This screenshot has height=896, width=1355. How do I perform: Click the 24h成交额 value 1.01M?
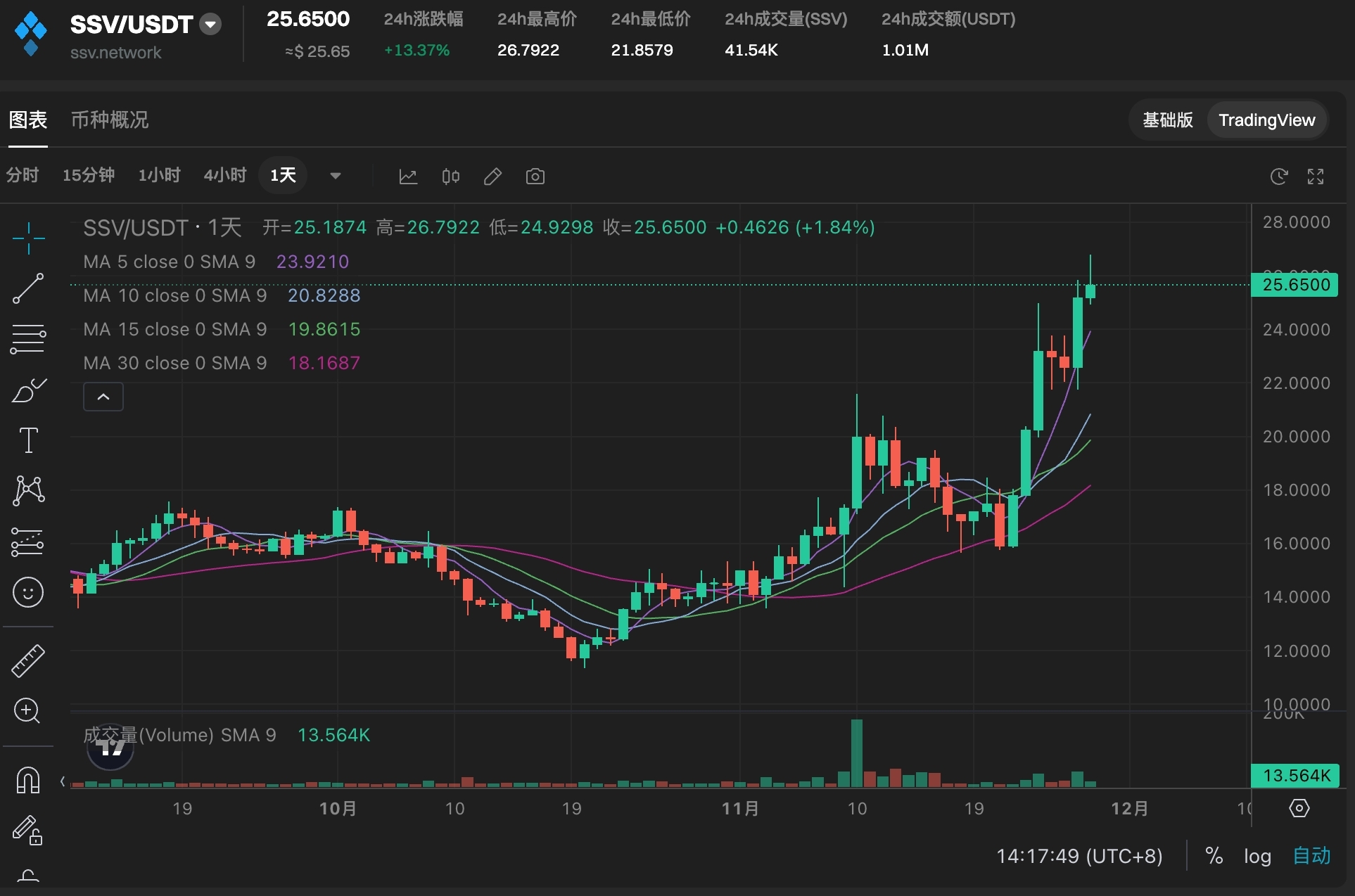click(905, 51)
